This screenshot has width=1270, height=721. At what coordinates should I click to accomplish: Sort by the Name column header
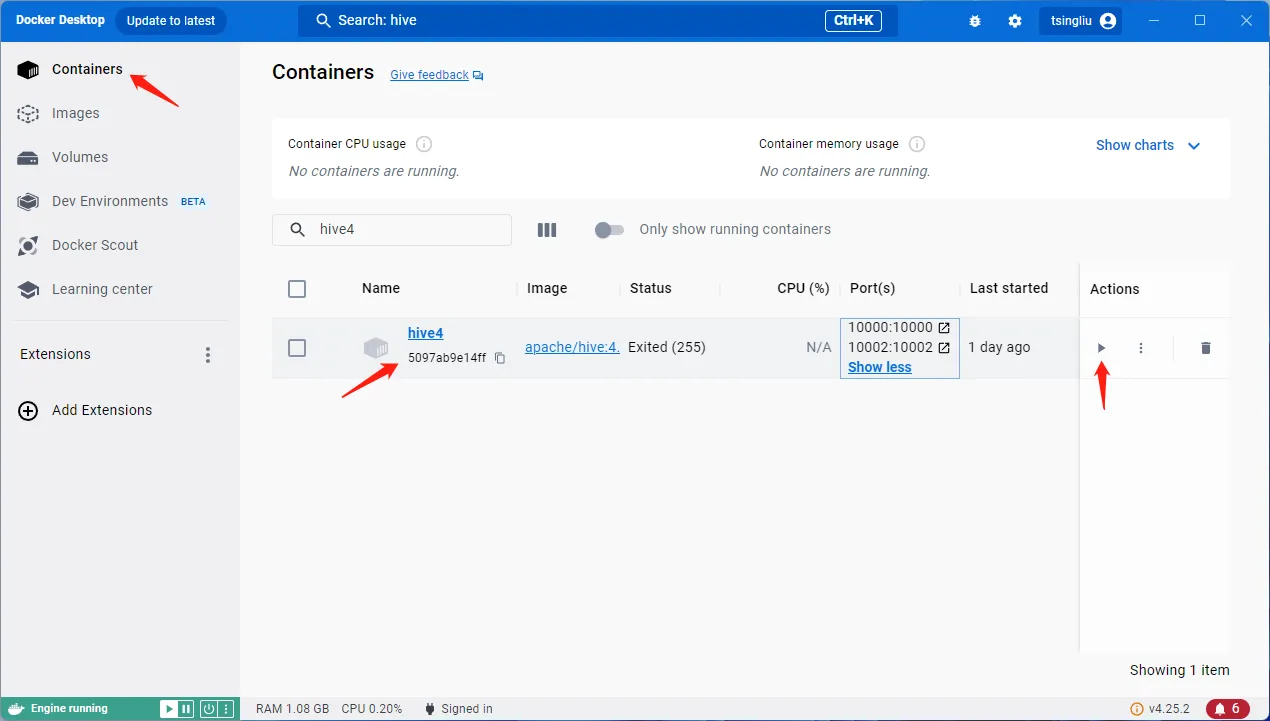point(381,288)
